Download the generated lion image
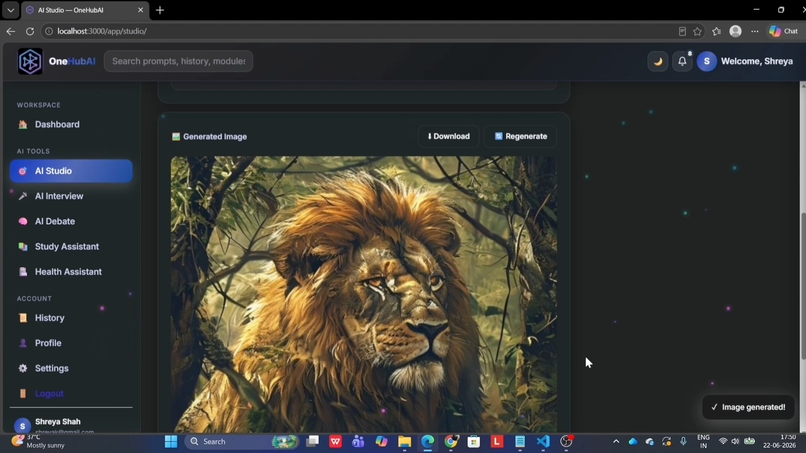This screenshot has width=806, height=453. pos(448,136)
